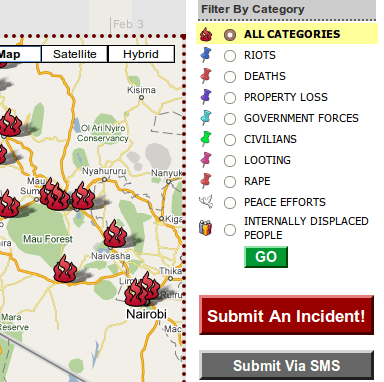
Task: Select the RIOTS radio button
Action: [x=230, y=56]
